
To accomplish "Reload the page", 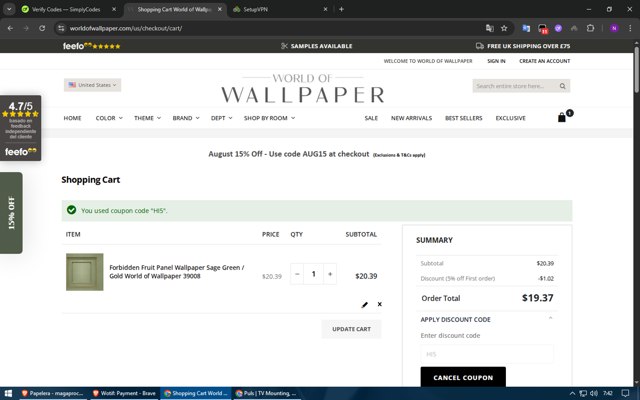I will pos(42,28).
